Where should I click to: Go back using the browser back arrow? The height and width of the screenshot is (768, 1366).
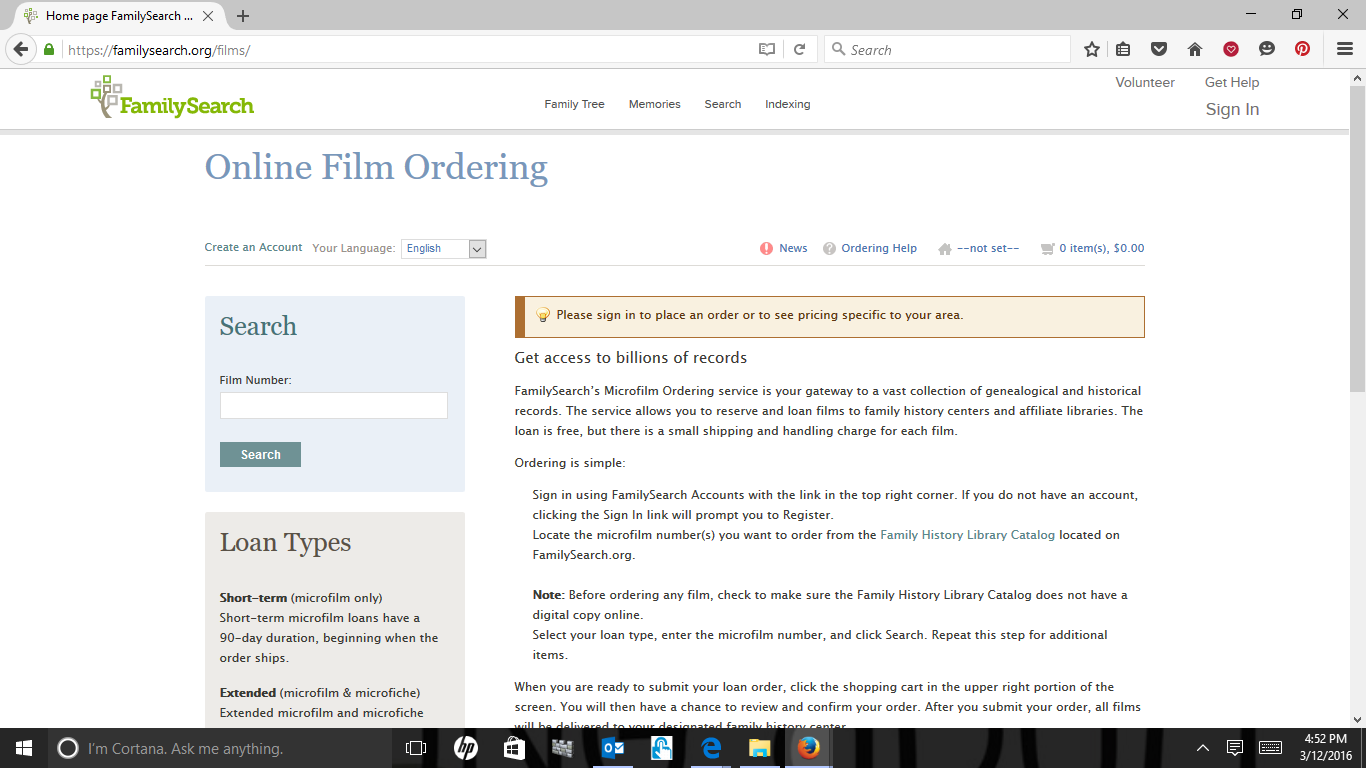21,49
